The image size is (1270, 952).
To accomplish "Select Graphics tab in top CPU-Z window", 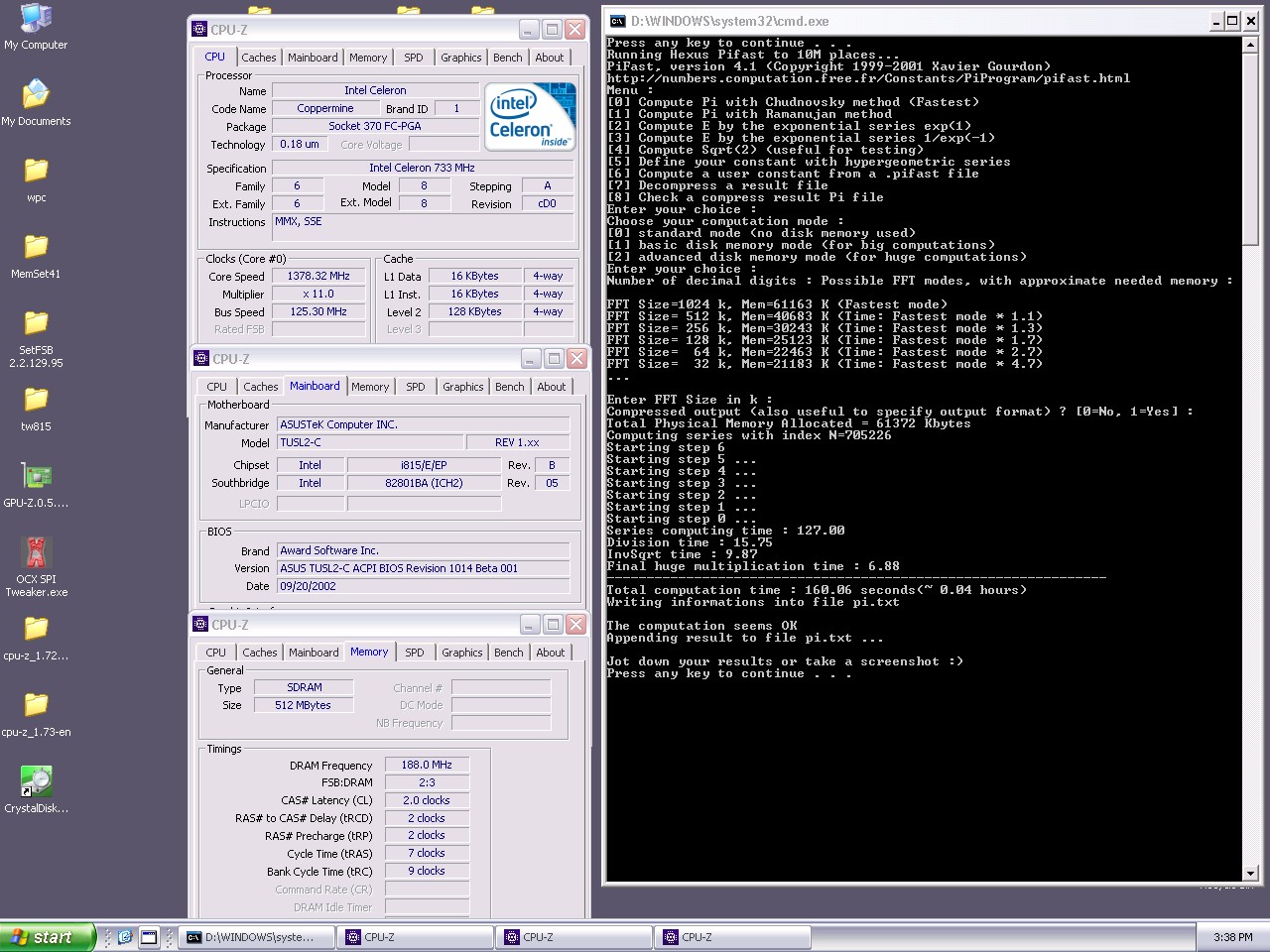I will coord(461,58).
